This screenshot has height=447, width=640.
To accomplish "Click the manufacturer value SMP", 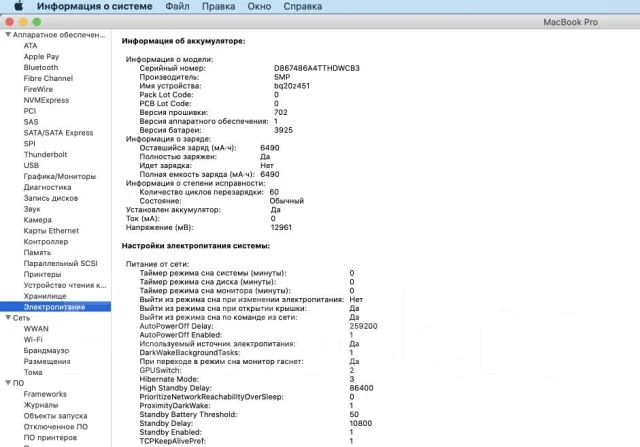I will (x=282, y=77).
